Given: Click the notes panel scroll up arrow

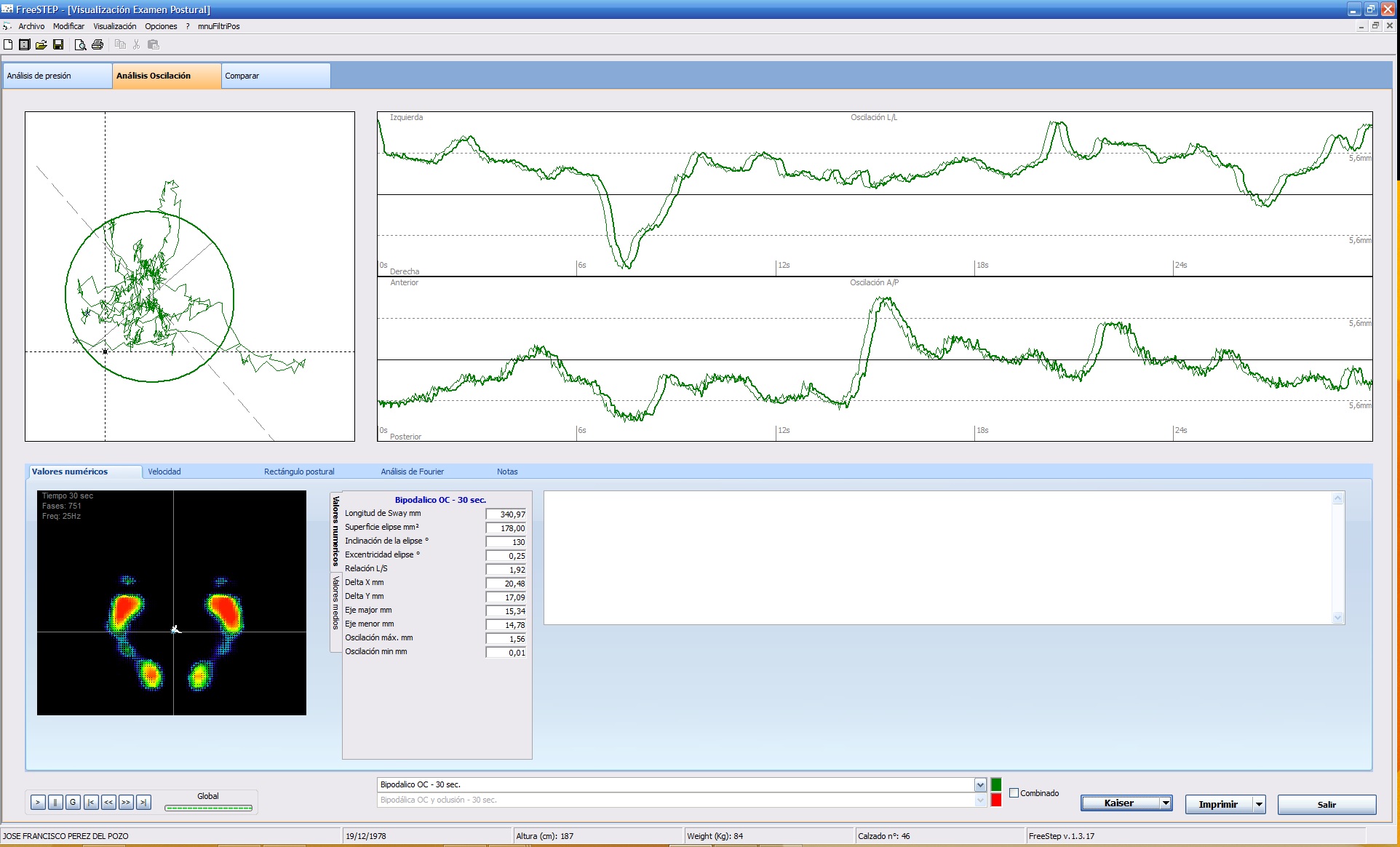Looking at the screenshot, I should (1337, 498).
